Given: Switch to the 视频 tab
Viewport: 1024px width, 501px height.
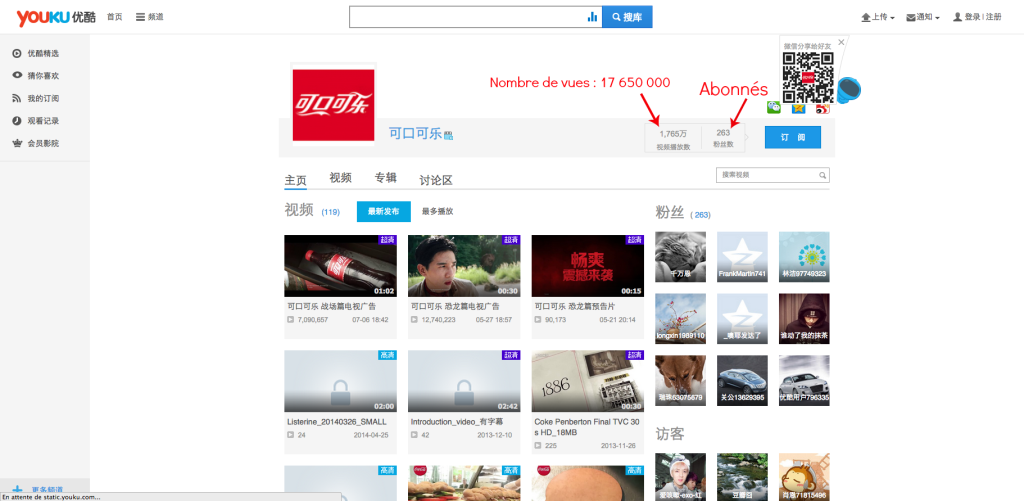Looking at the screenshot, I should coord(340,178).
